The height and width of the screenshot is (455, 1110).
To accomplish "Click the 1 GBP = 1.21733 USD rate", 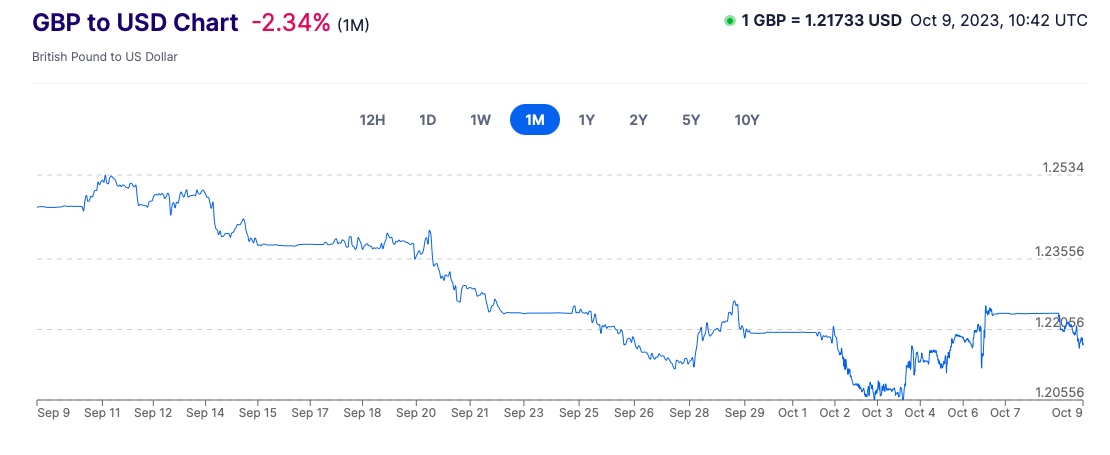I will (821, 21).
